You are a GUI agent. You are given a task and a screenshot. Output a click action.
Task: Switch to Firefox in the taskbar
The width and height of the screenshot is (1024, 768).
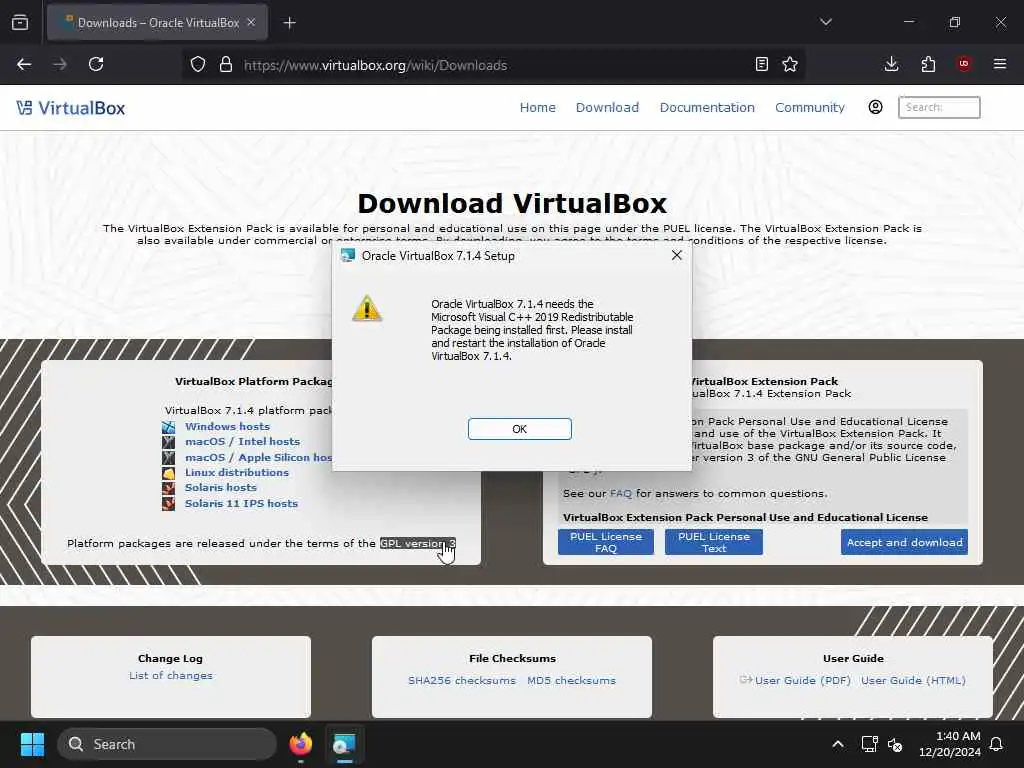pyautogui.click(x=301, y=744)
